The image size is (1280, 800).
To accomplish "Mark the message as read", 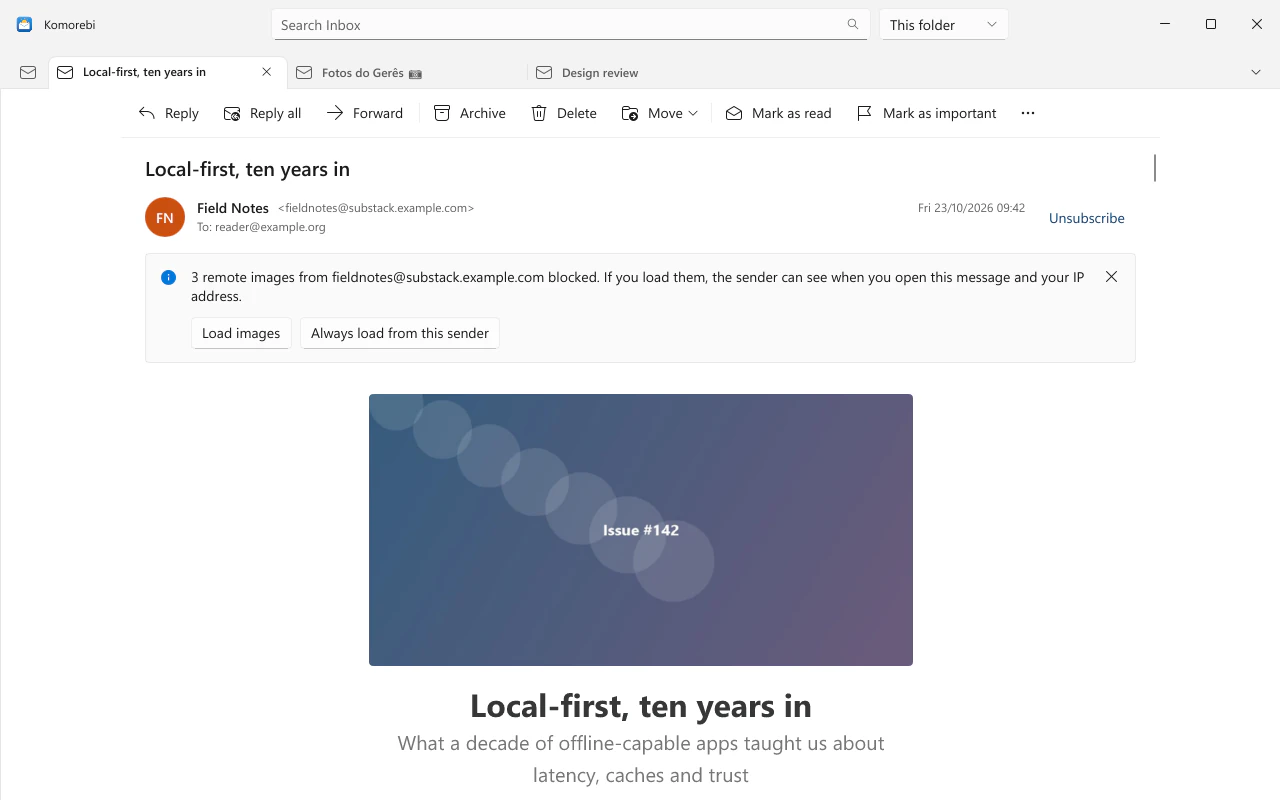I will 779,113.
